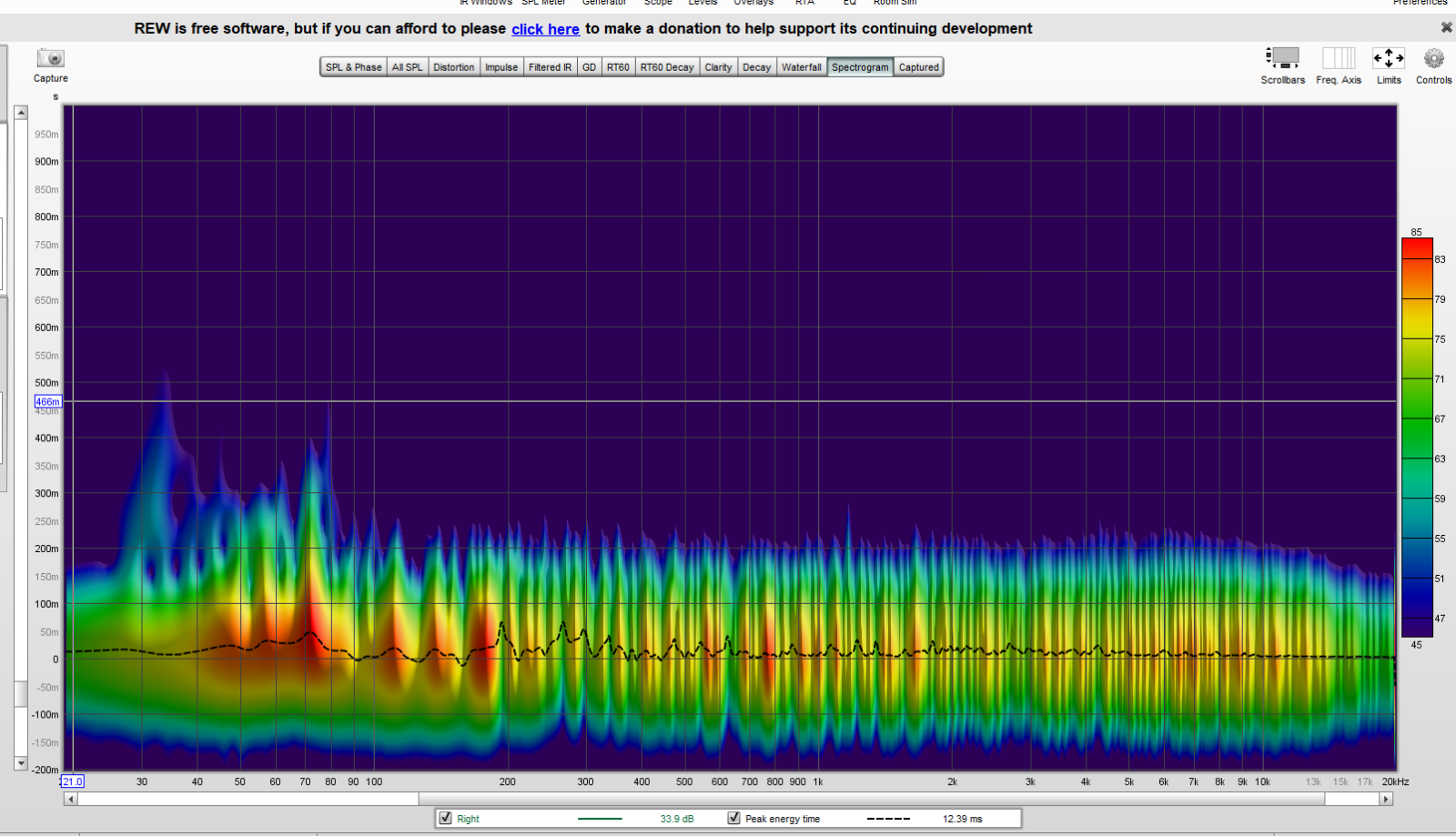This screenshot has width=1456, height=836.
Task: Select the Distortion graph tab
Action: pos(453,67)
